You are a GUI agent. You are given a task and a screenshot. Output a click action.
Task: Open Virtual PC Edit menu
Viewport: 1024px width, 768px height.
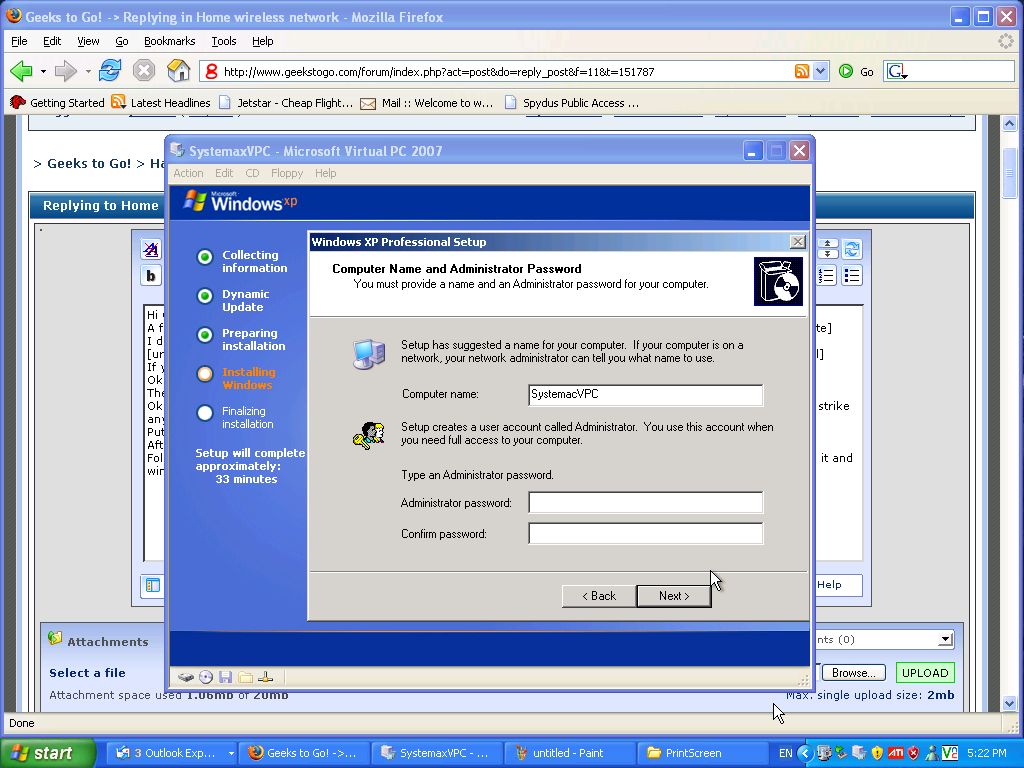pos(224,173)
